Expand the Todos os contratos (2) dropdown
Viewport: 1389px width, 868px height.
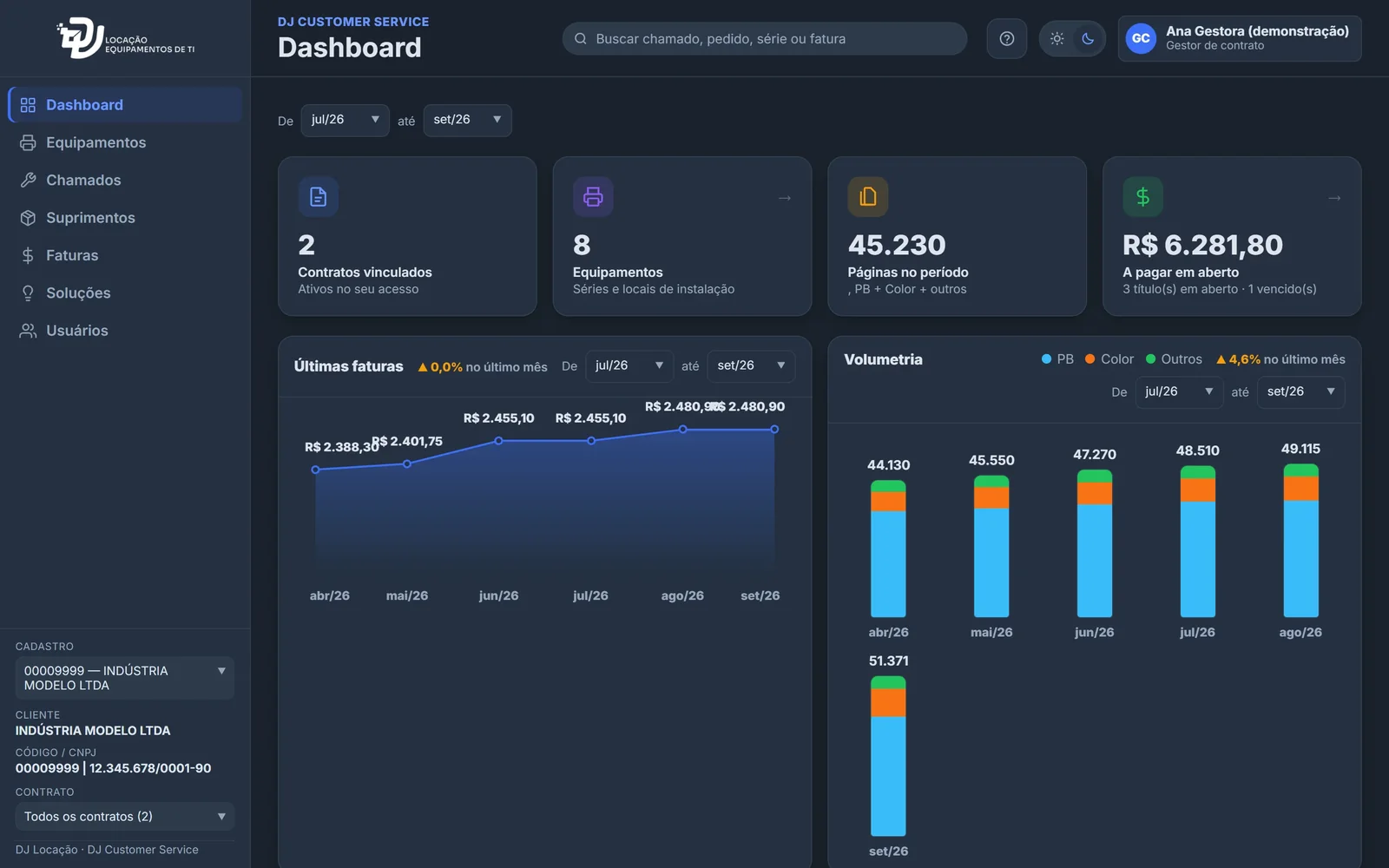tap(124, 817)
